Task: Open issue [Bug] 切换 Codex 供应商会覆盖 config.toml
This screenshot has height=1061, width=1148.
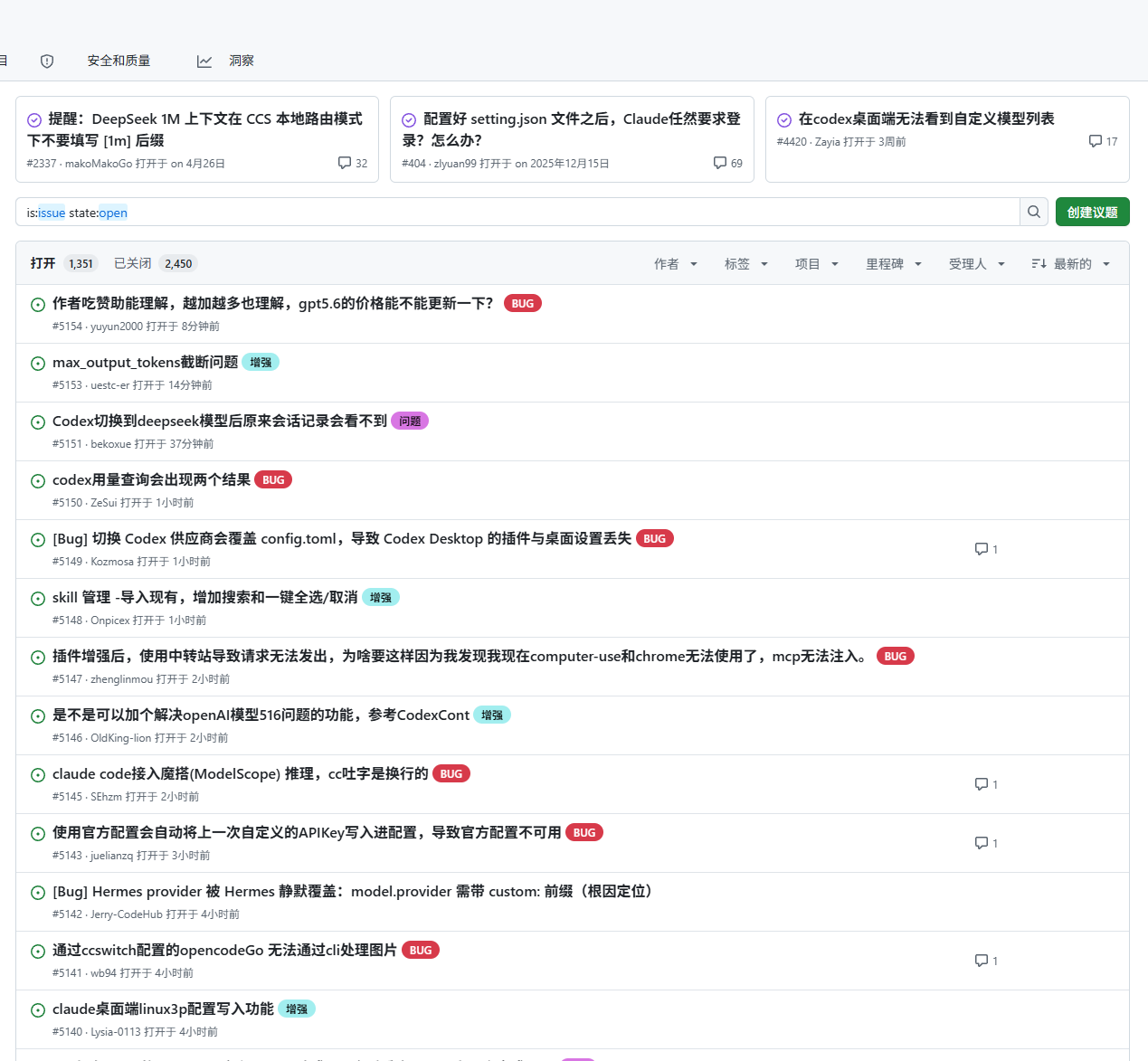Action: click(342, 538)
